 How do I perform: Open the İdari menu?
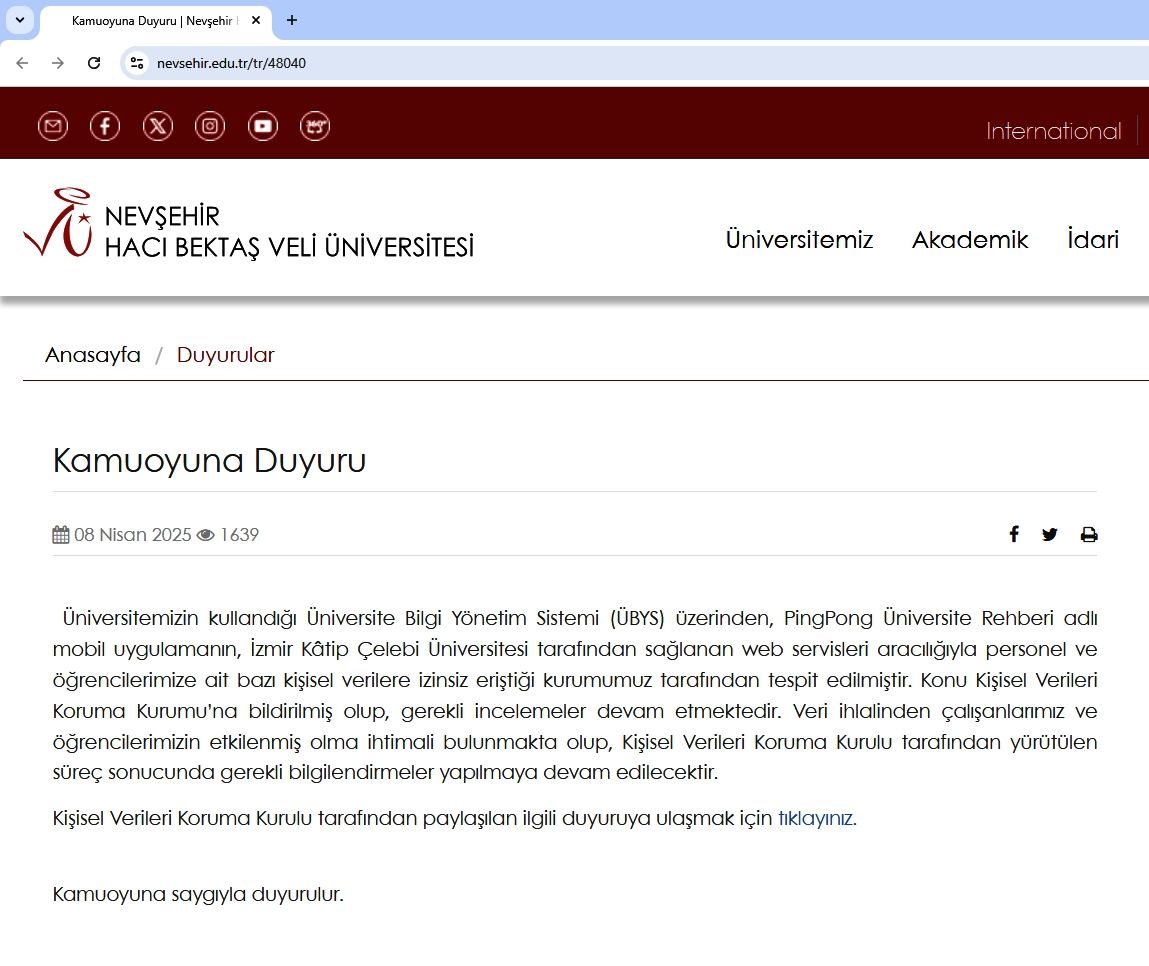(1092, 240)
